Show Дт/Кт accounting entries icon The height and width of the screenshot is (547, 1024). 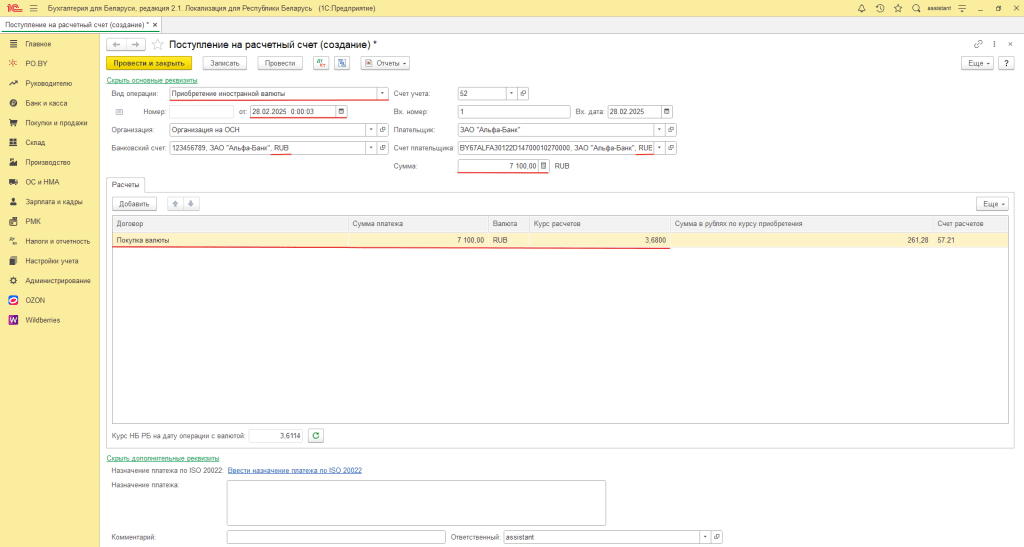321,63
